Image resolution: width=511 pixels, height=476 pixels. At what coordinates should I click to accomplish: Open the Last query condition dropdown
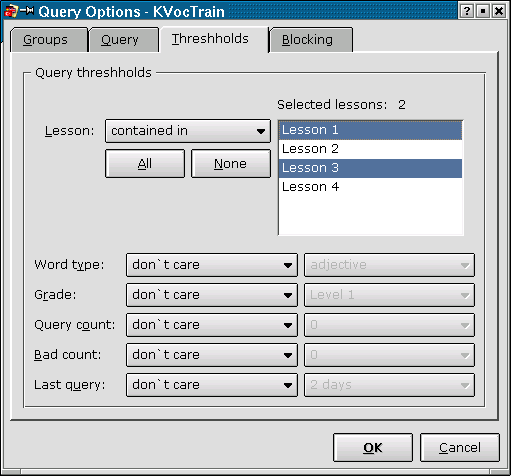click(x=212, y=385)
